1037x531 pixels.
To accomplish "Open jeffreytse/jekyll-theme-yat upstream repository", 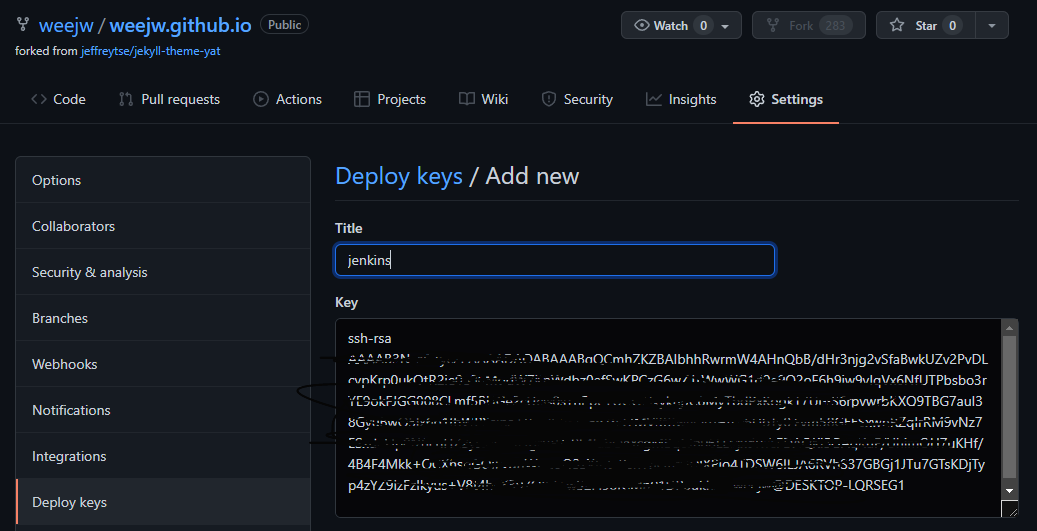I will coord(150,51).
